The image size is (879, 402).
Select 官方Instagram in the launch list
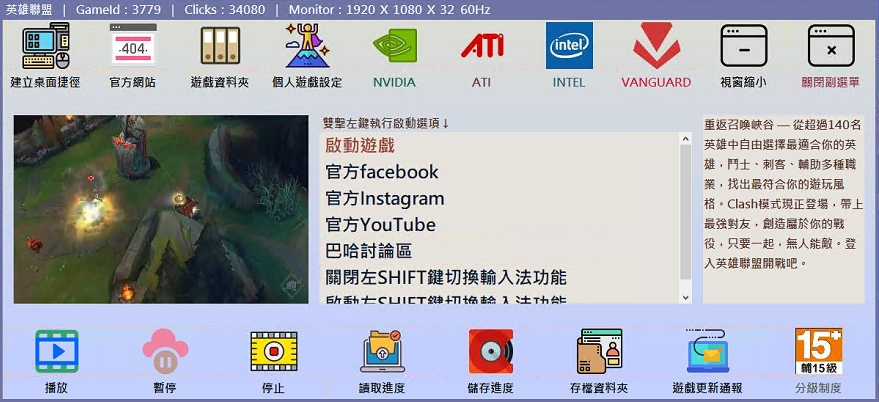[x=499, y=198]
